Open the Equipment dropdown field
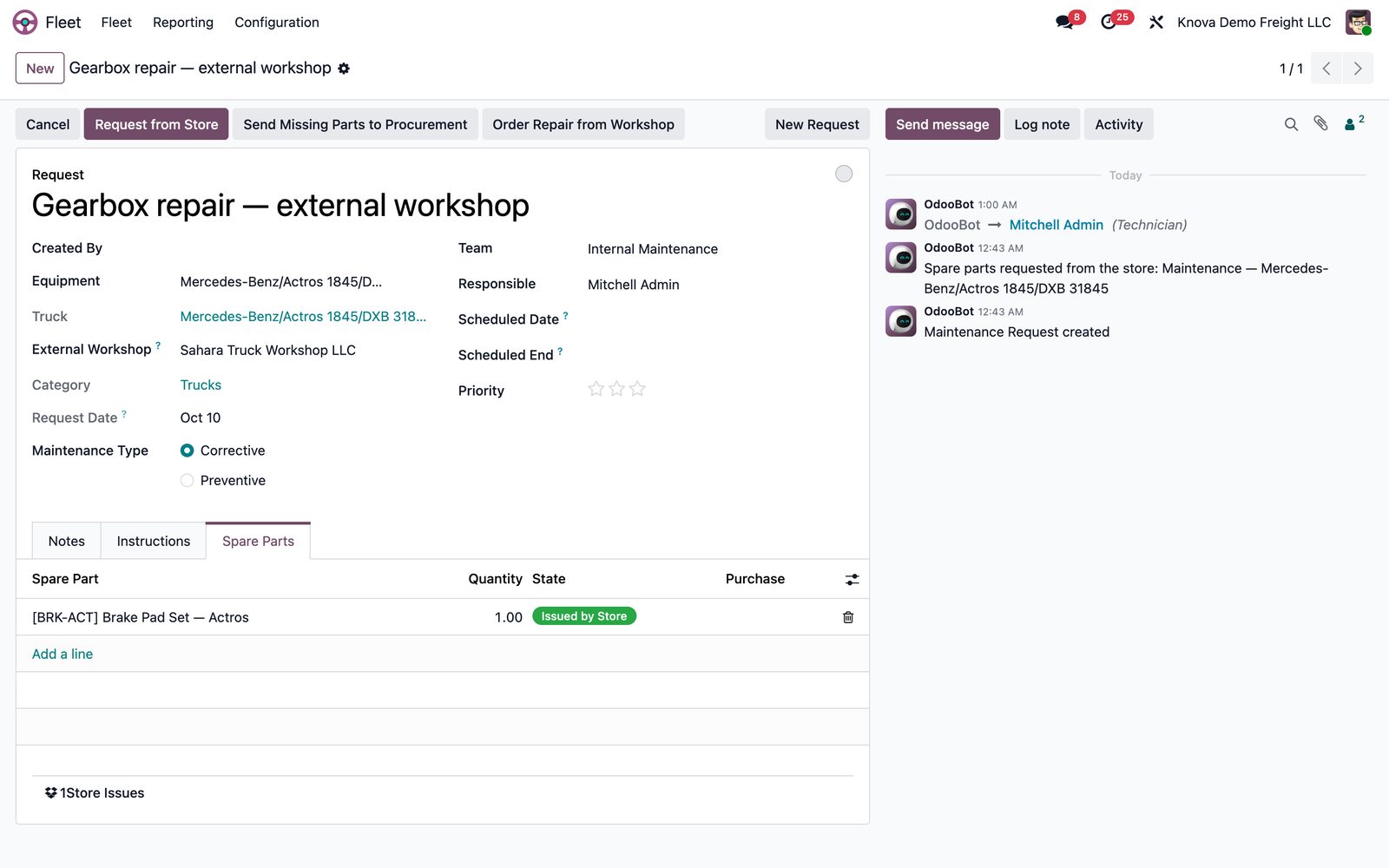The height and width of the screenshot is (868, 1389). 303,281
